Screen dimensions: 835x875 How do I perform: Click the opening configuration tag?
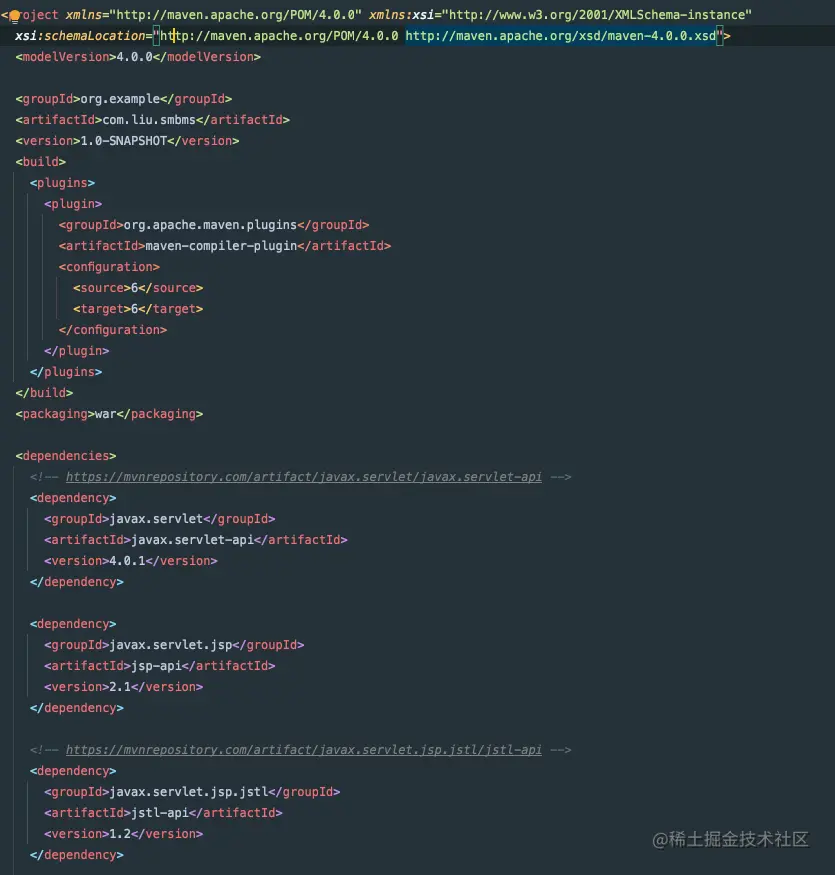pos(109,267)
